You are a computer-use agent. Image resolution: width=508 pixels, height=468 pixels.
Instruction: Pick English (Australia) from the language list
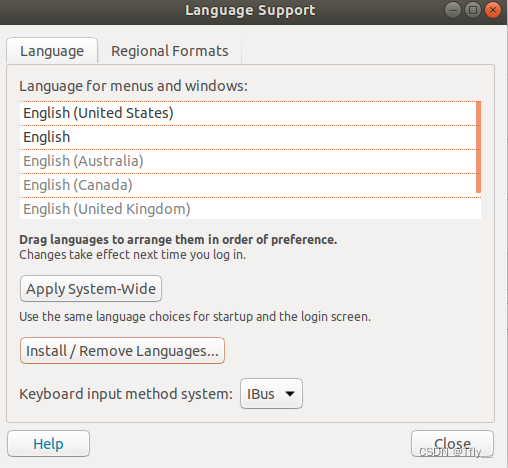[x=248, y=161]
